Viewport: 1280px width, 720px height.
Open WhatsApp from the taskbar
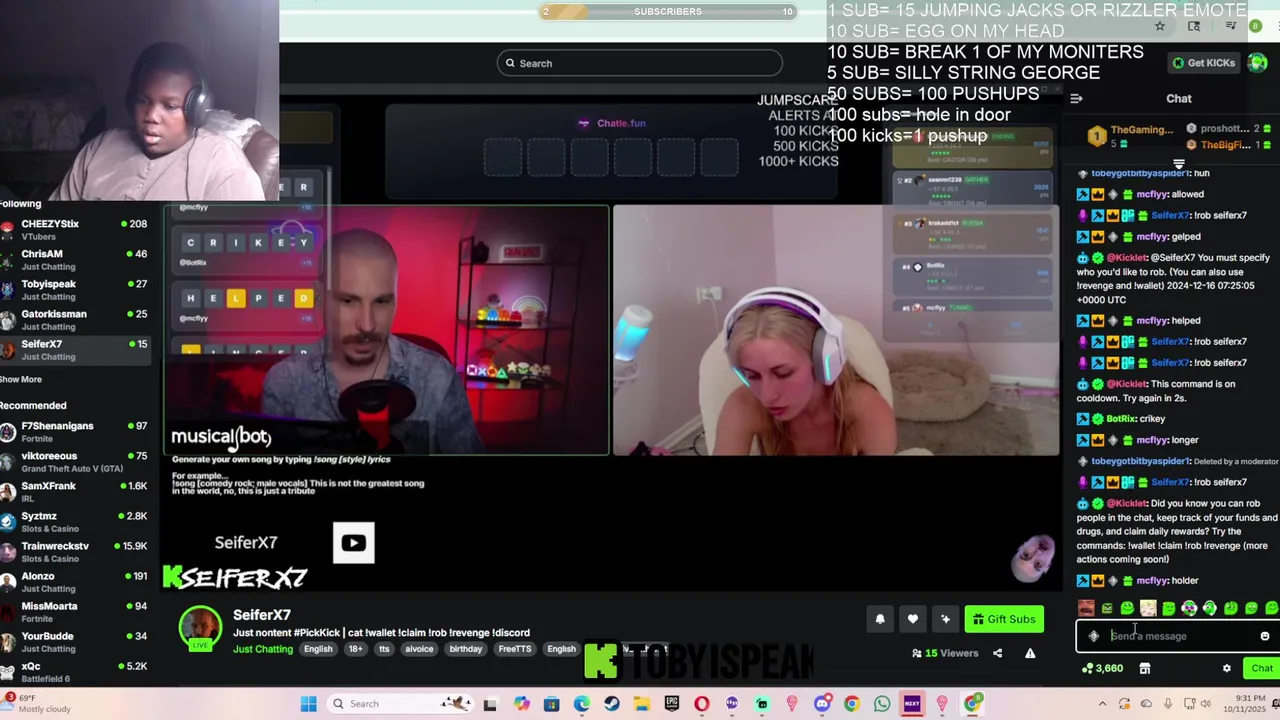[x=882, y=704]
